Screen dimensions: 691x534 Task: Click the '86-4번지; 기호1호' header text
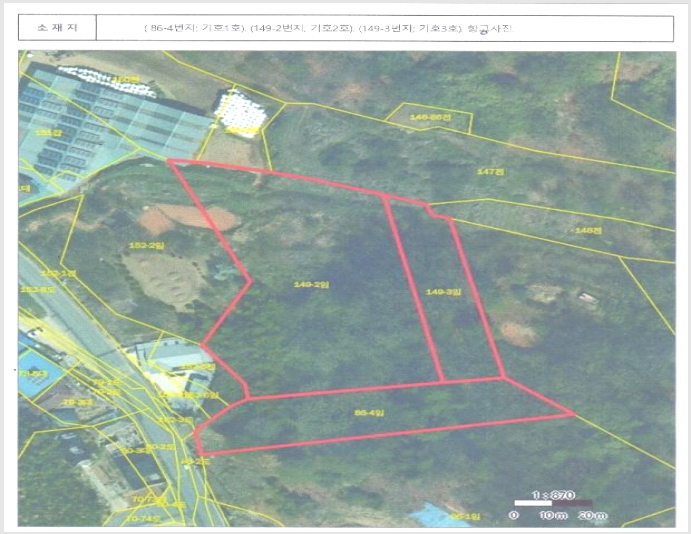pyautogui.click(x=196, y=28)
